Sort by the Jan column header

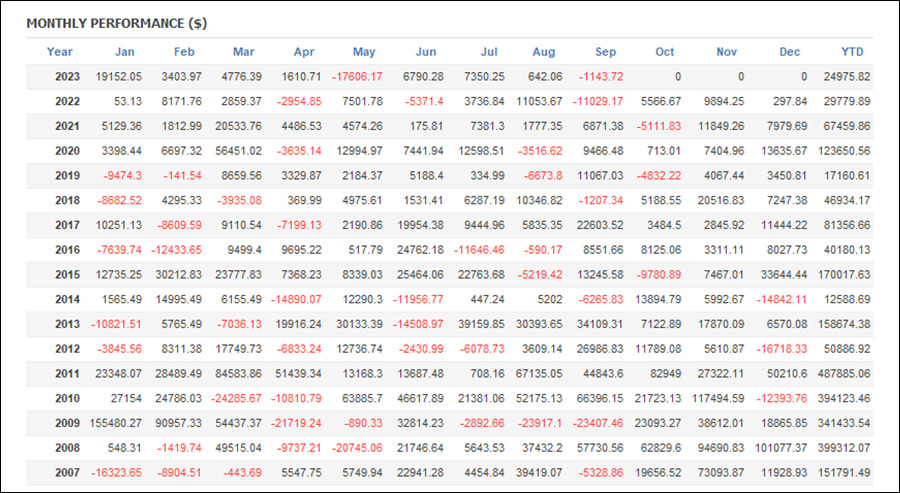coord(125,52)
